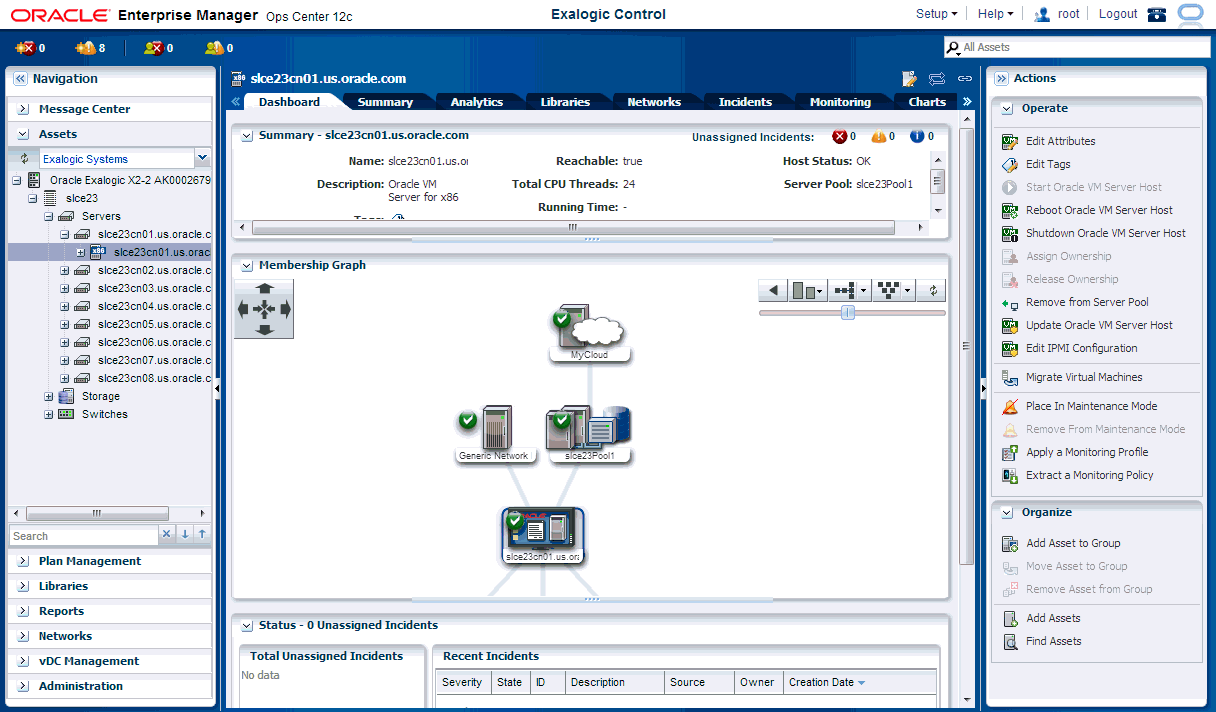Open the Monitoring tab
The height and width of the screenshot is (712, 1216).
(840, 102)
